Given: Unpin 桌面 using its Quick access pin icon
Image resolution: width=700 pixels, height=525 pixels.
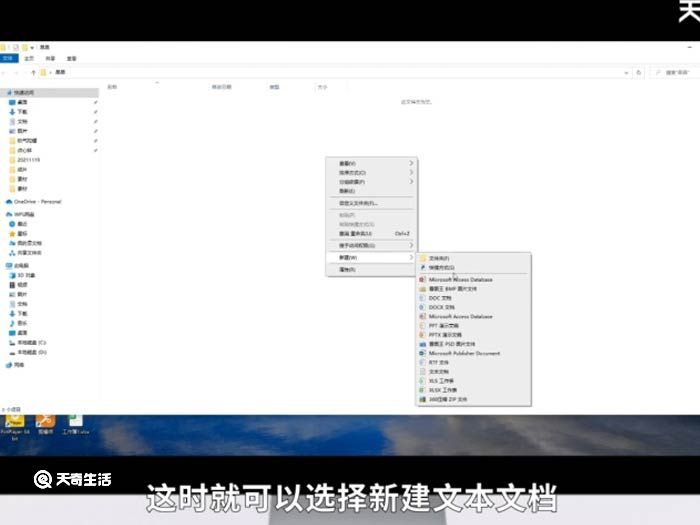Looking at the screenshot, I should click(x=96, y=102).
